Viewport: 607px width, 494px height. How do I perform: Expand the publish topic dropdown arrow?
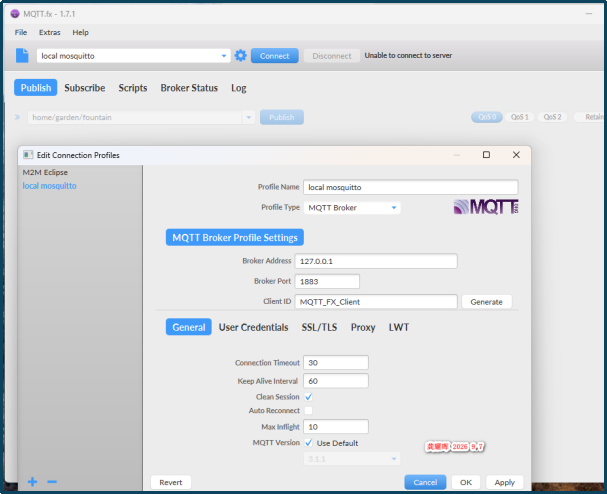click(x=249, y=117)
